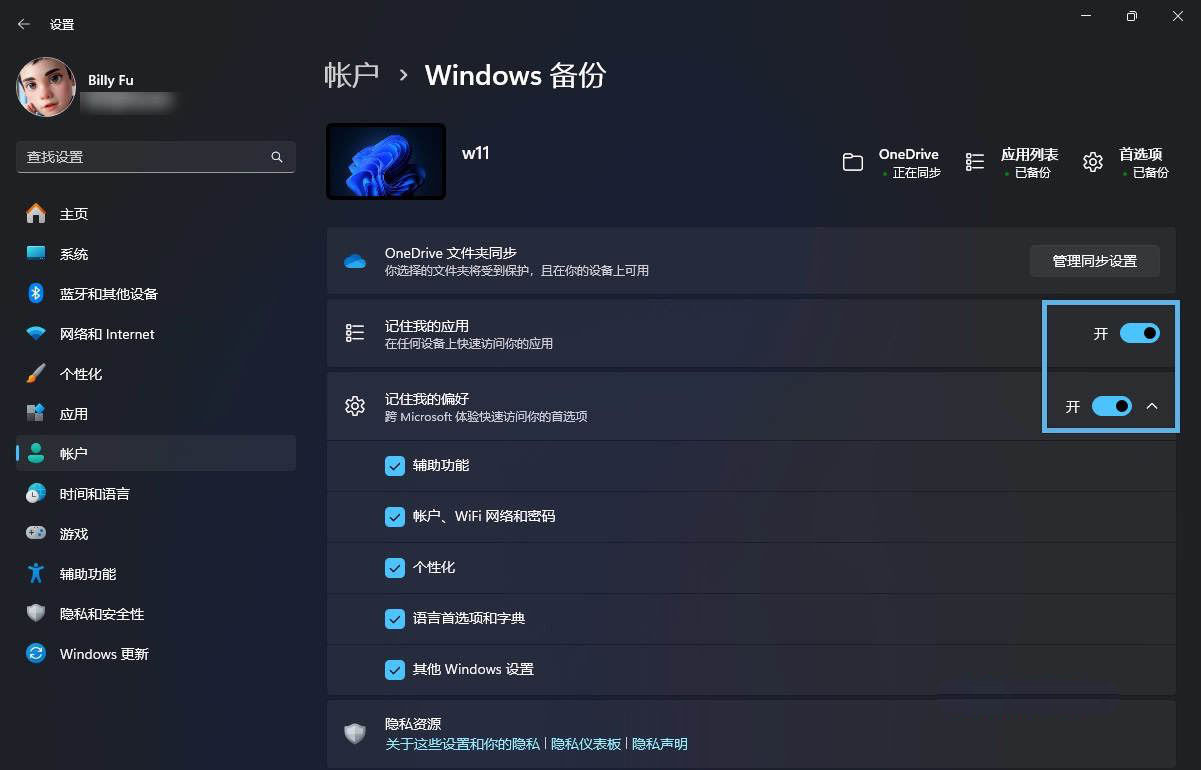Click the search magnifier icon

[277, 157]
